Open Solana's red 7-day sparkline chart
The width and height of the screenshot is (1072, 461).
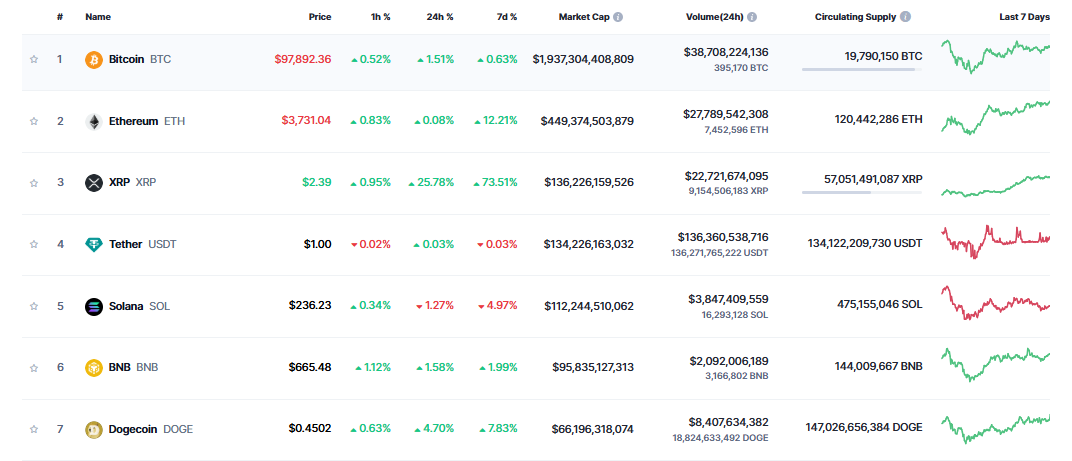995,302
